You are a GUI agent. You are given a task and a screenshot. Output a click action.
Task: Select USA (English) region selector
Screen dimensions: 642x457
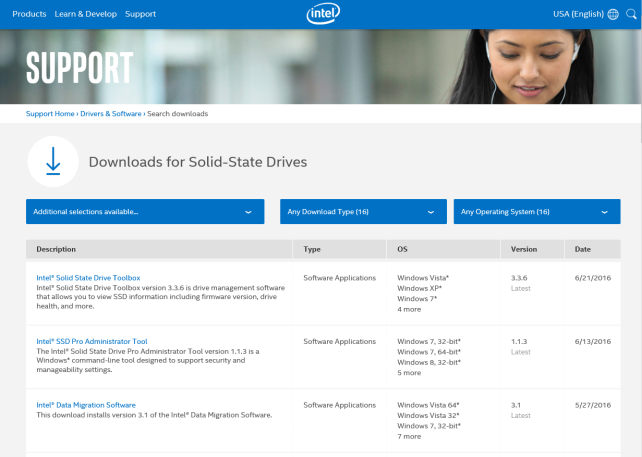[578, 14]
